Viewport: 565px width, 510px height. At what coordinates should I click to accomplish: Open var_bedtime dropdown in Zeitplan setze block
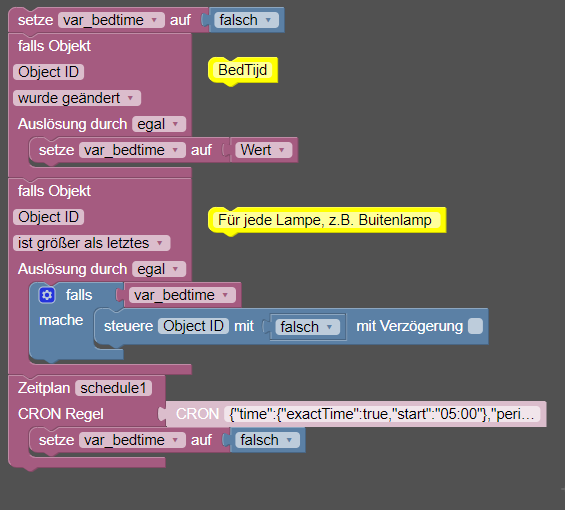click(x=132, y=440)
